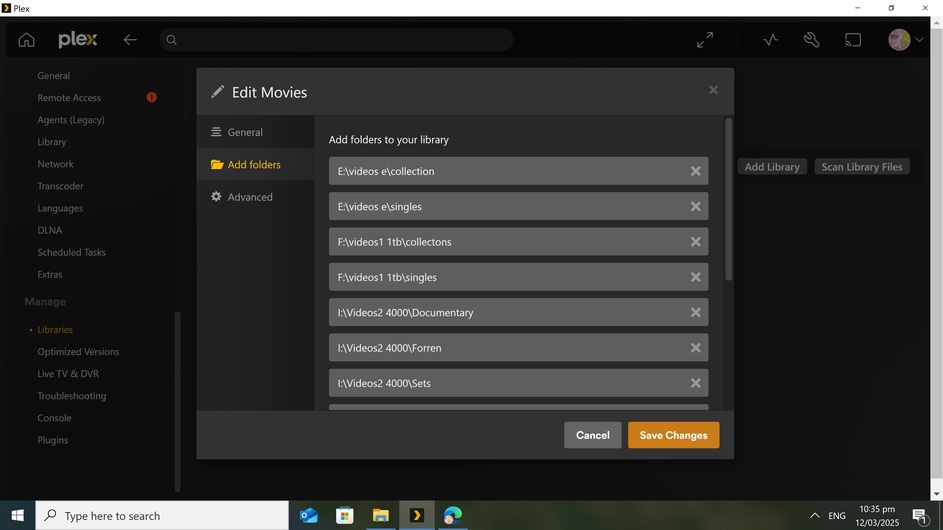Open the Advanced tab in Edit Movies

[255, 197]
